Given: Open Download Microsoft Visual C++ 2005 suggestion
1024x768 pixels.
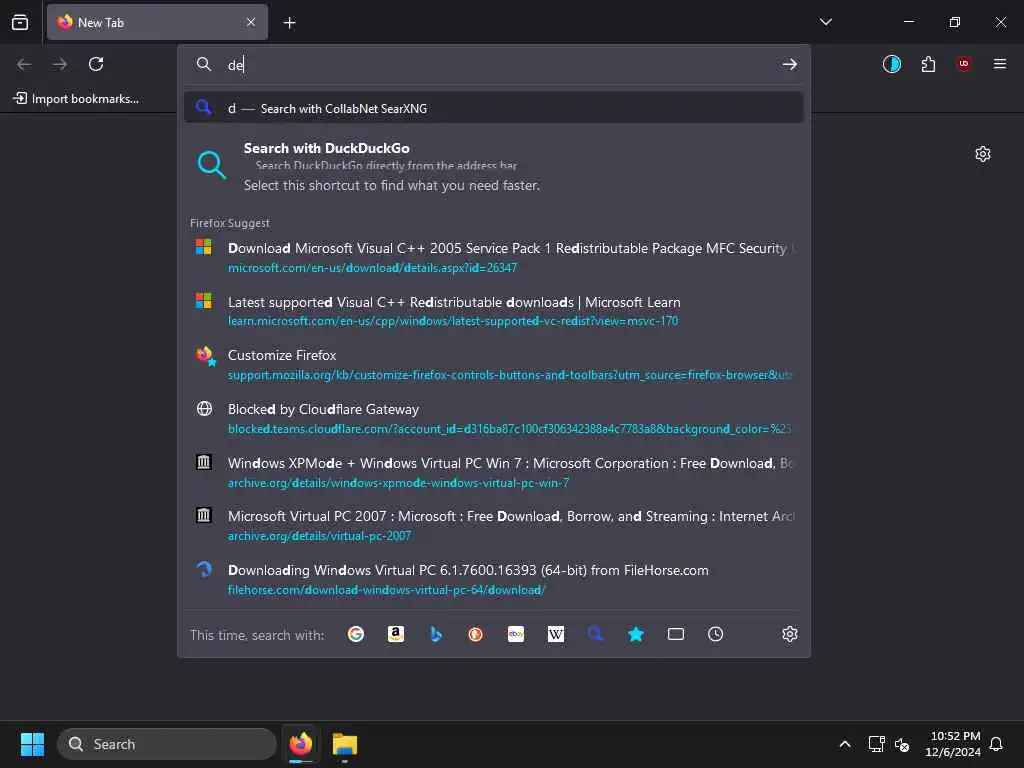Looking at the screenshot, I should pos(494,257).
